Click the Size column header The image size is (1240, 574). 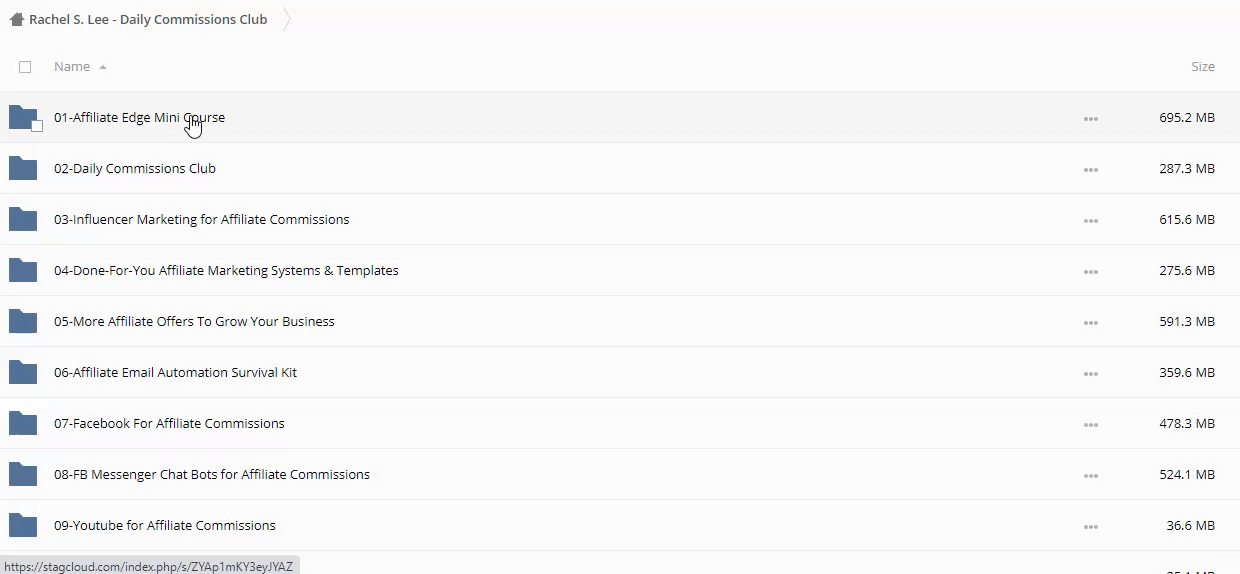pos(1202,67)
